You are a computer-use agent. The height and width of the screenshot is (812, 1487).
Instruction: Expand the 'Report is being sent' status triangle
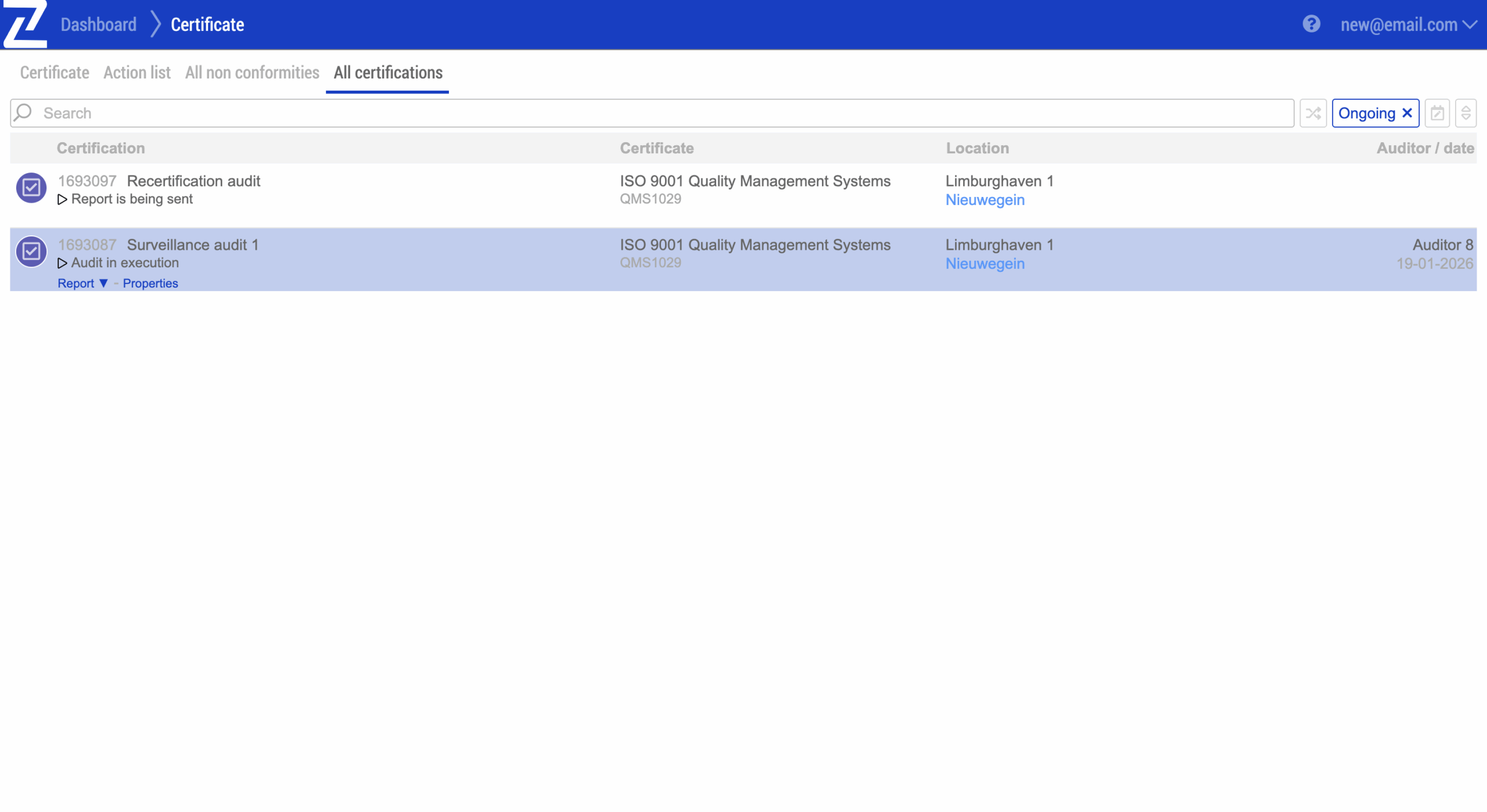[x=62, y=200]
